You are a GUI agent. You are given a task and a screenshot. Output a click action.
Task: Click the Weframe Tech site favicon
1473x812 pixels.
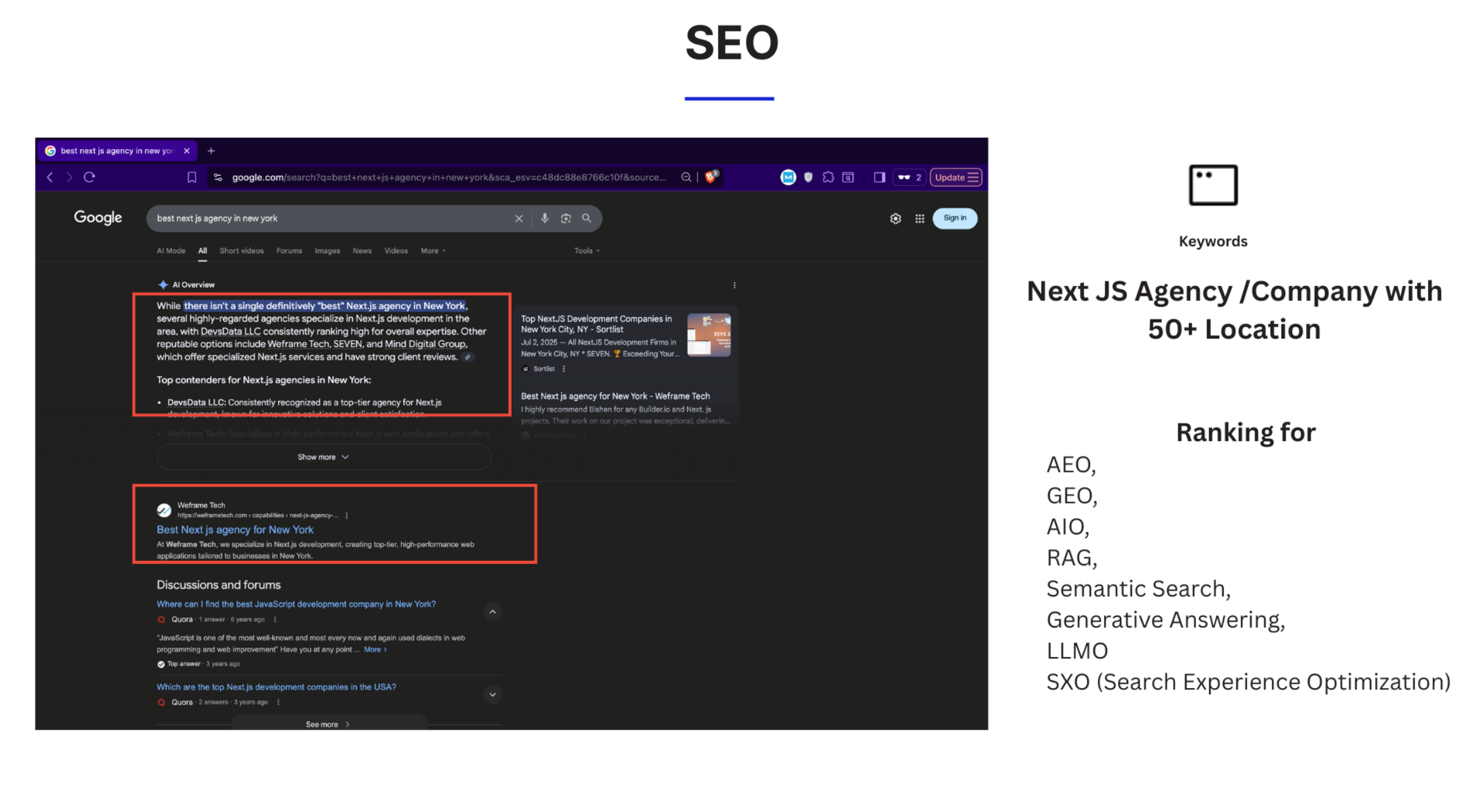(x=164, y=510)
